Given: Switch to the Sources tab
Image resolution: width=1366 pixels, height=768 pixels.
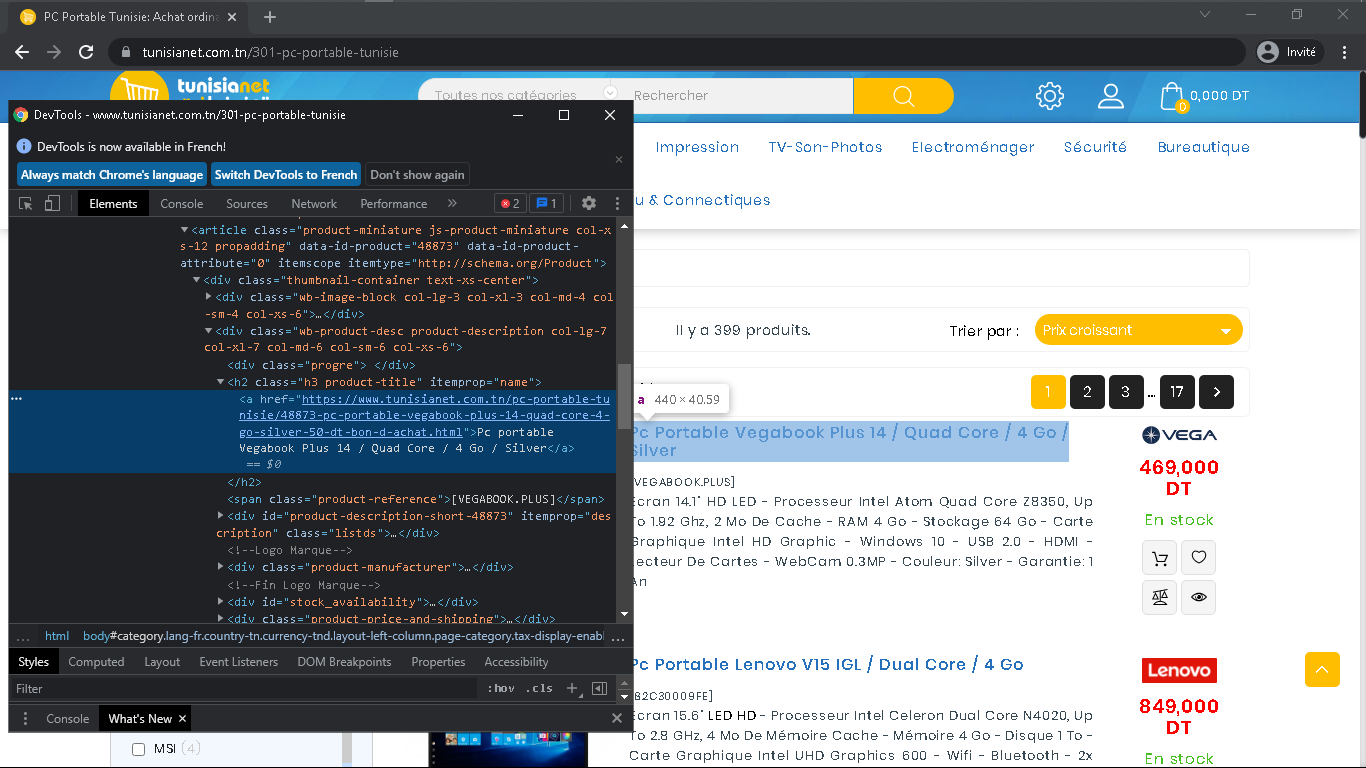Looking at the screenshot, I should pyautogui.click(x=247, y=203).
